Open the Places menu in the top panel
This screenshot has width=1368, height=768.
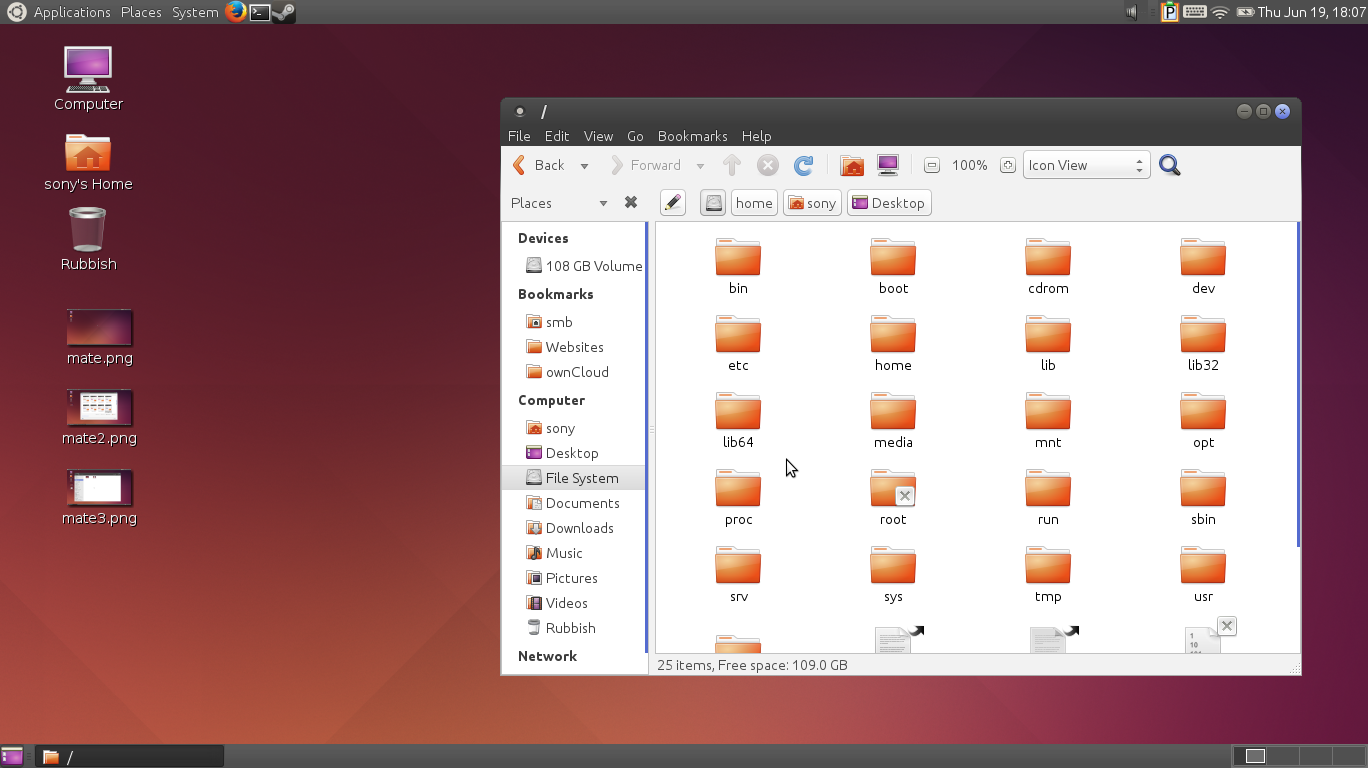pos(140,12)
